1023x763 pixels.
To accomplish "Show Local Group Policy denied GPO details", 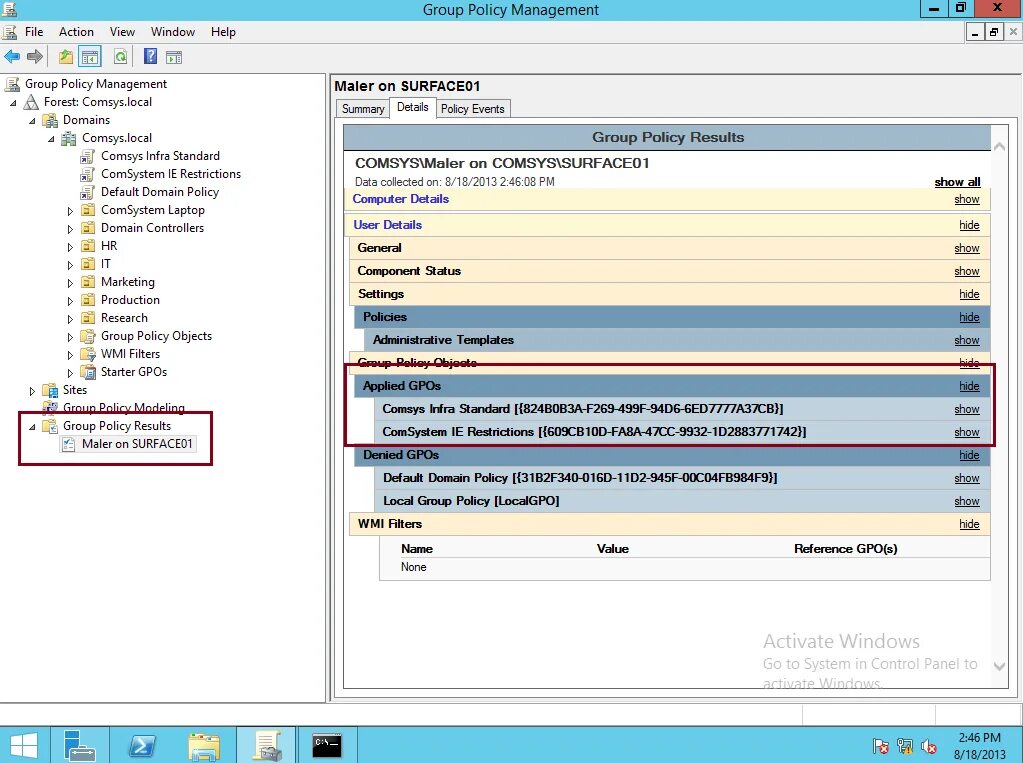I will tap(966, 501).
